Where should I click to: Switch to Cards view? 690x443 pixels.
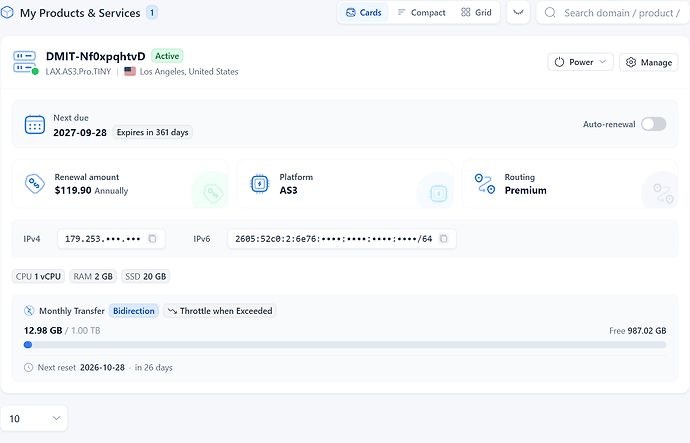(363, 13)
